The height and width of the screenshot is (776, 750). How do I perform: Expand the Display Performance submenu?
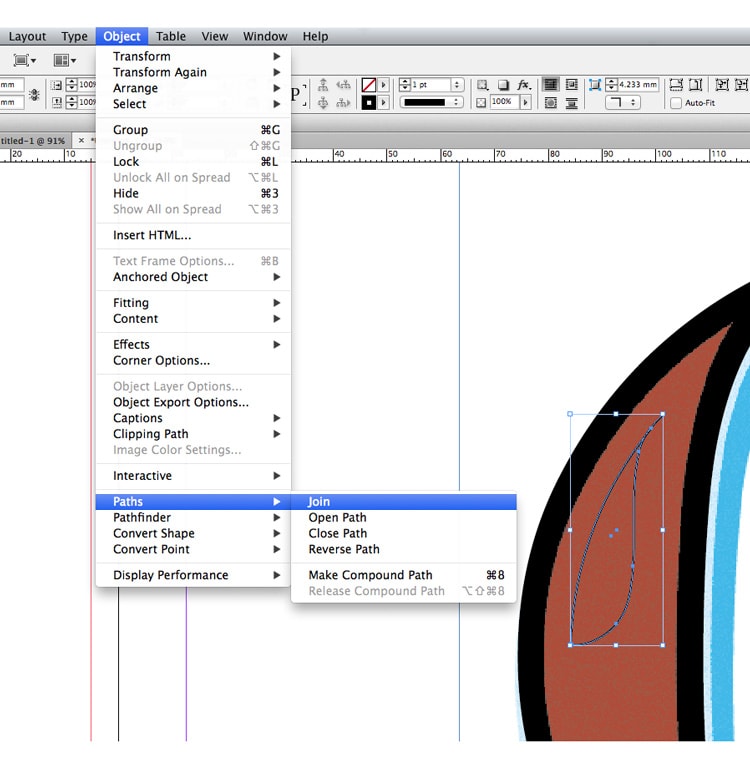[x=193, y=575]
